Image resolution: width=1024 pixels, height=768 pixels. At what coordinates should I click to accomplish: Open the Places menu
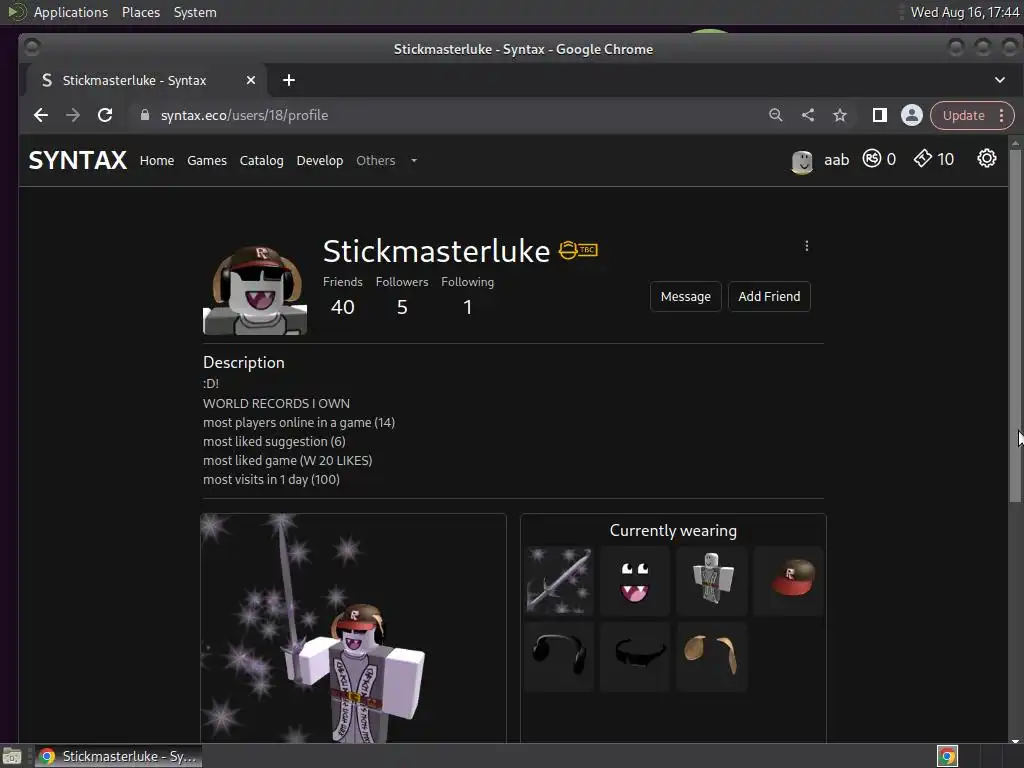coord(141,12)
